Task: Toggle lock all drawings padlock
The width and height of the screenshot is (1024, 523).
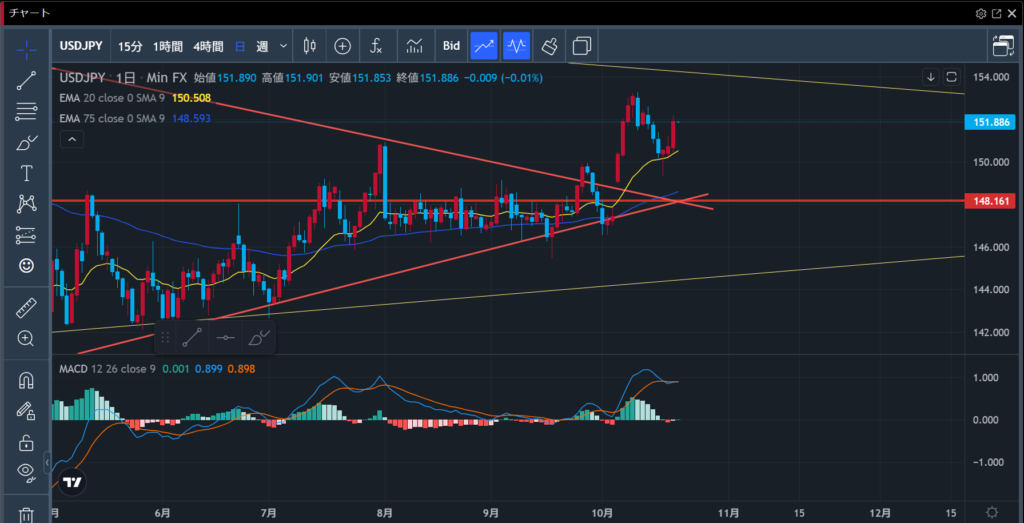Action: (27, 442)
